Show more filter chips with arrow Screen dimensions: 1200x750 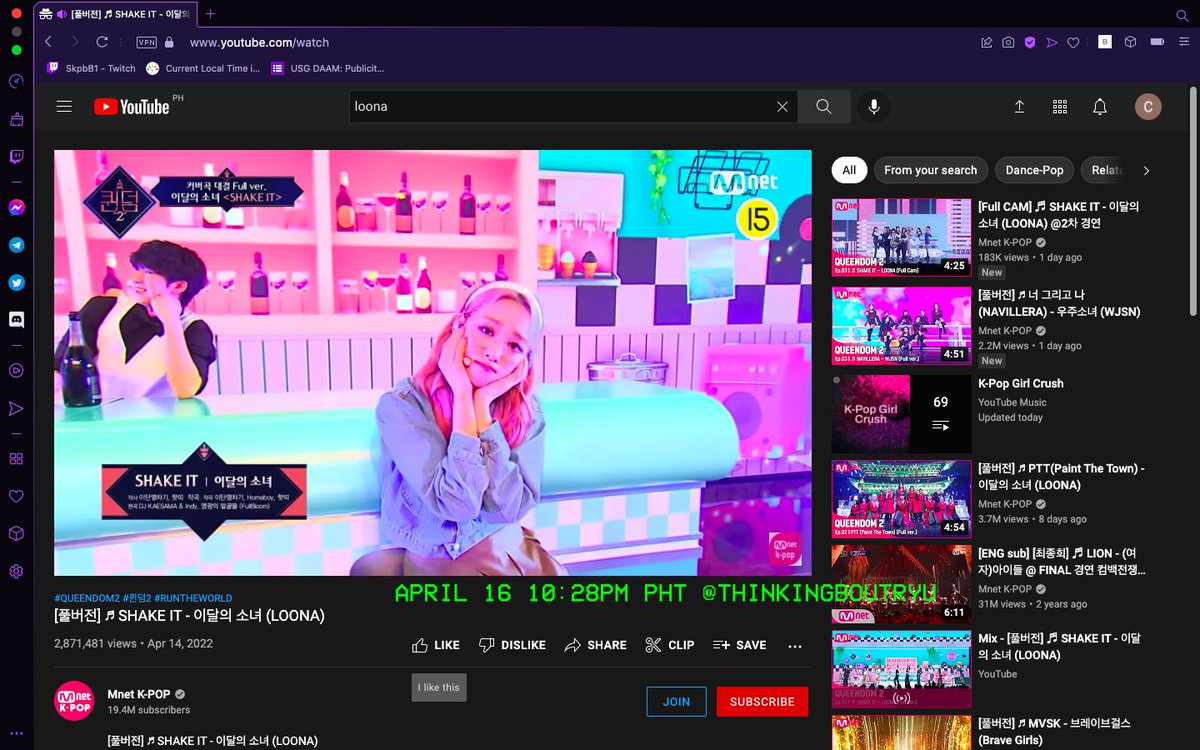click(x=1146, y=170)
